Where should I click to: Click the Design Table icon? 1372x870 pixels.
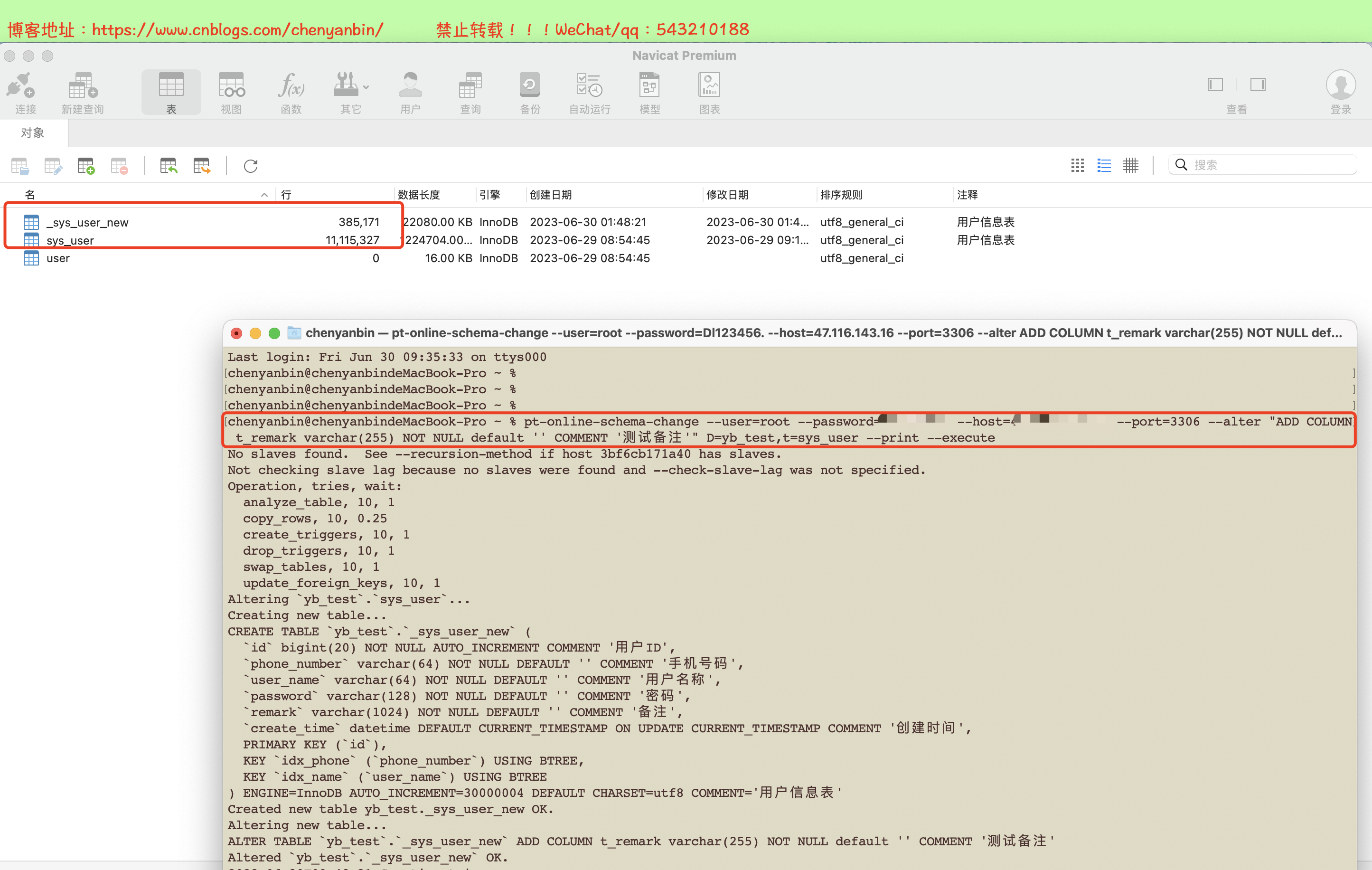[53, 166]
